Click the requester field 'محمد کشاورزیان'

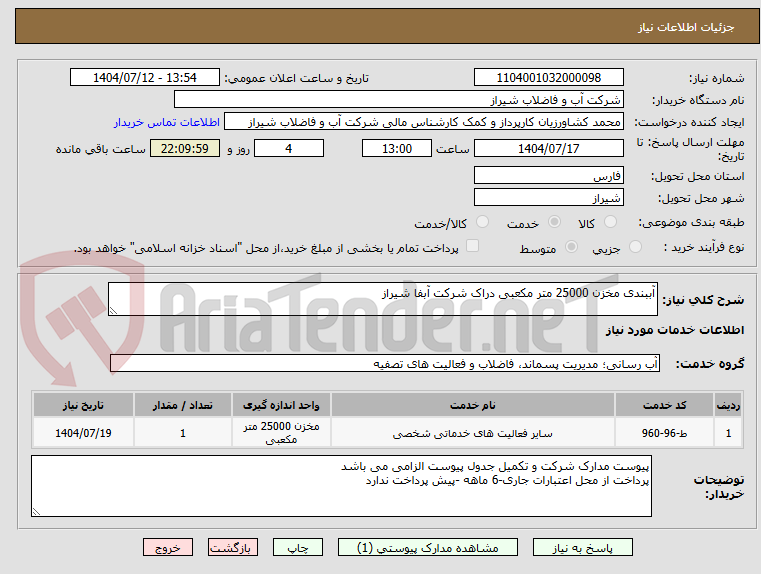424,122
